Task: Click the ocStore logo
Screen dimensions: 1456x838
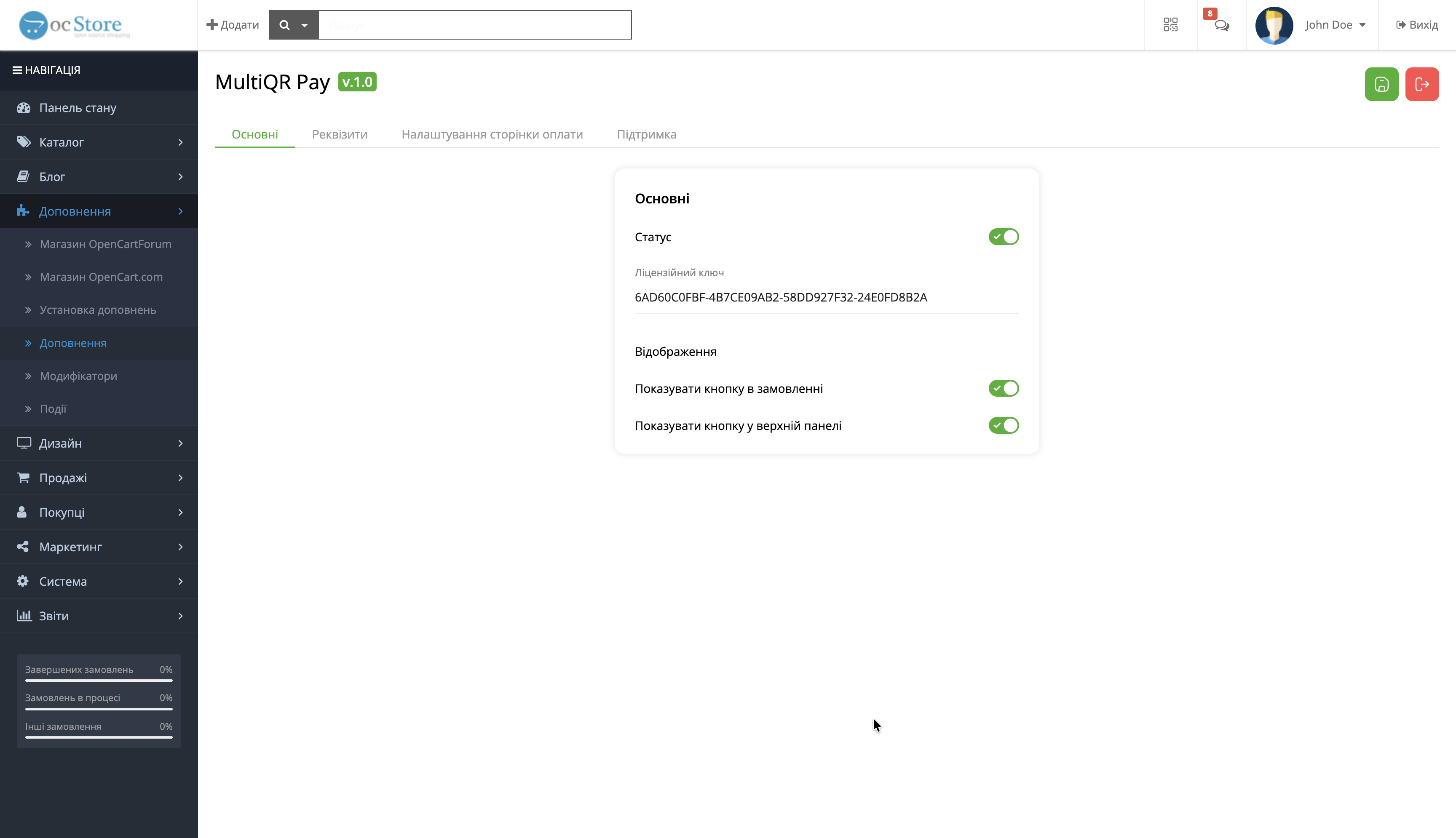Action: click(x=71, y=24)
